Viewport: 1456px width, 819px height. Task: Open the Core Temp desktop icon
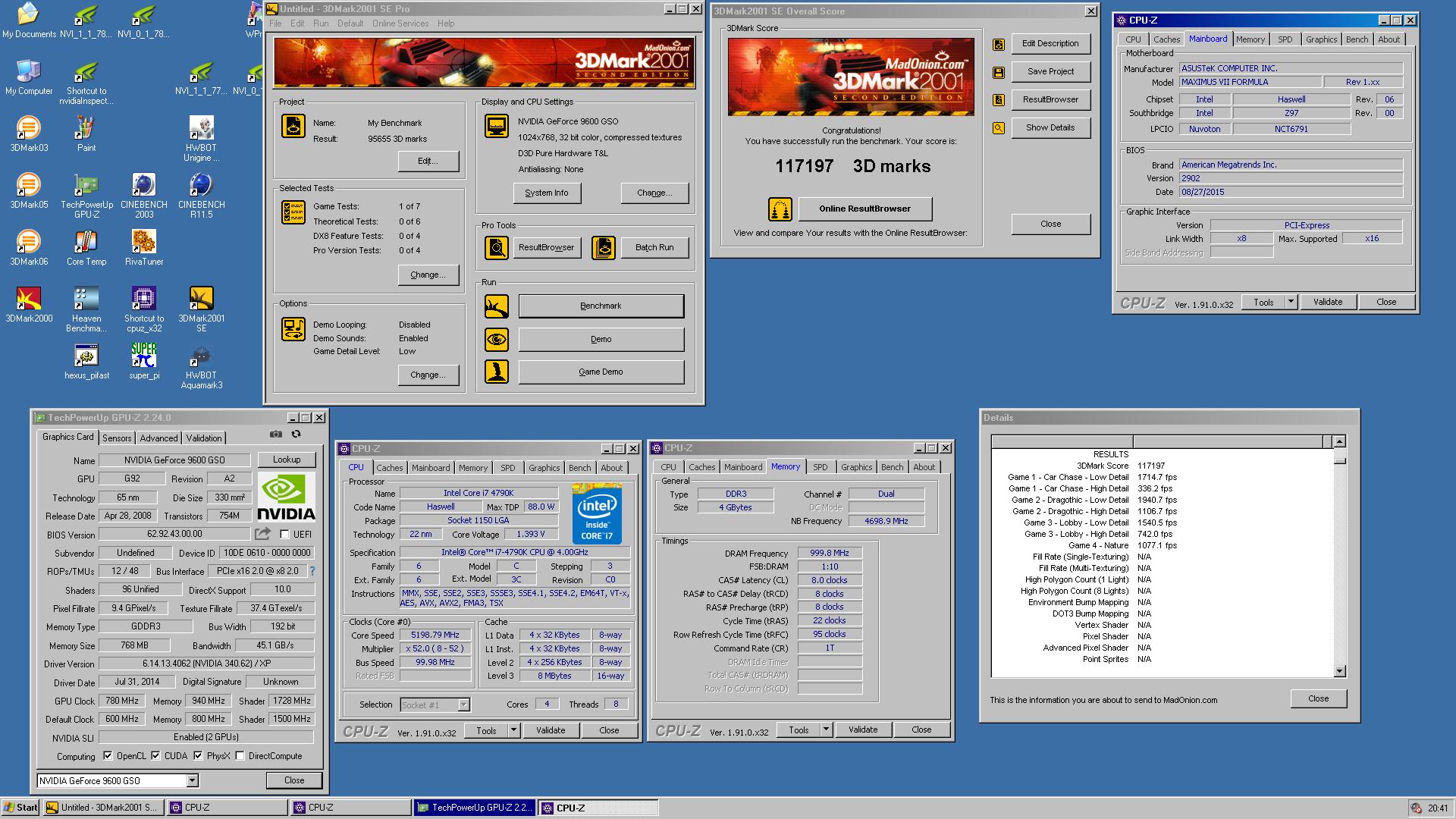pos(86,247)
